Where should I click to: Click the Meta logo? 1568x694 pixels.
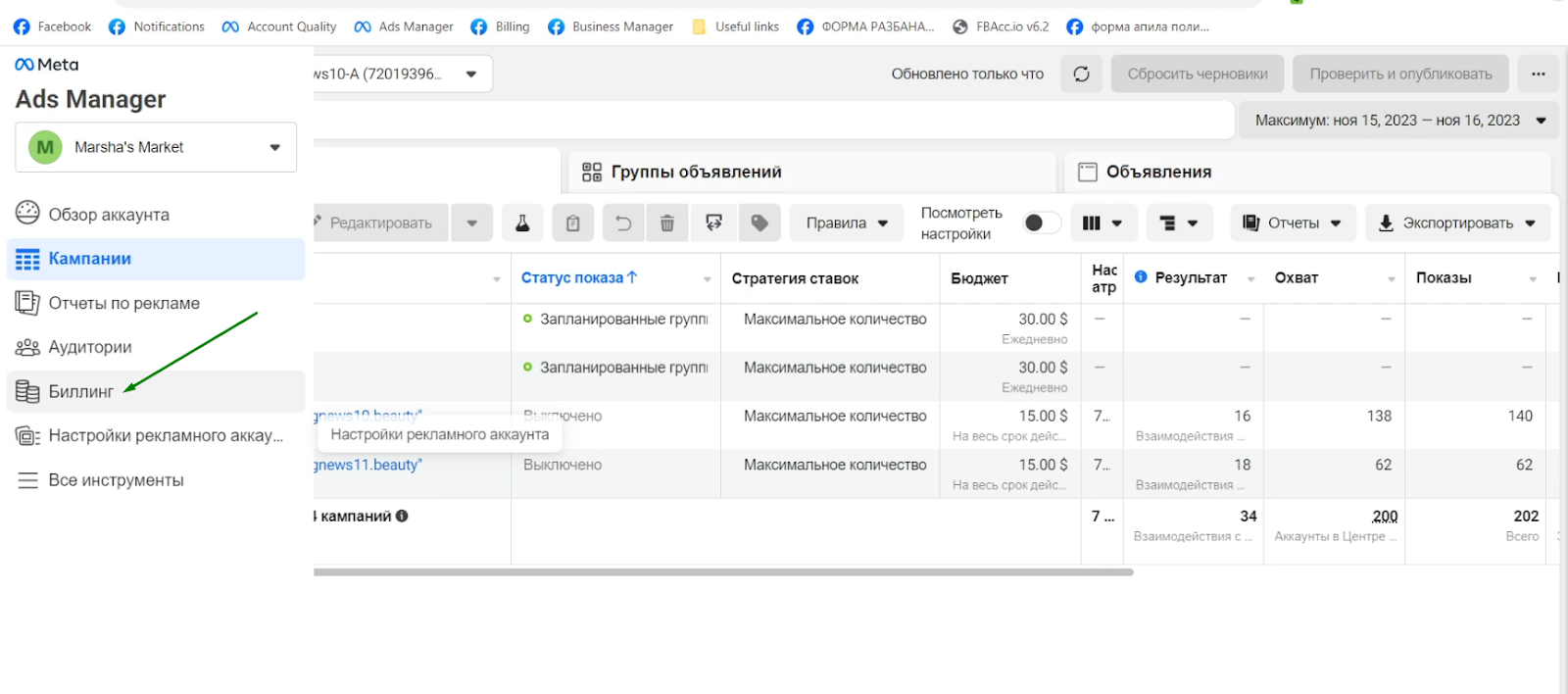[x=47, y=65]
